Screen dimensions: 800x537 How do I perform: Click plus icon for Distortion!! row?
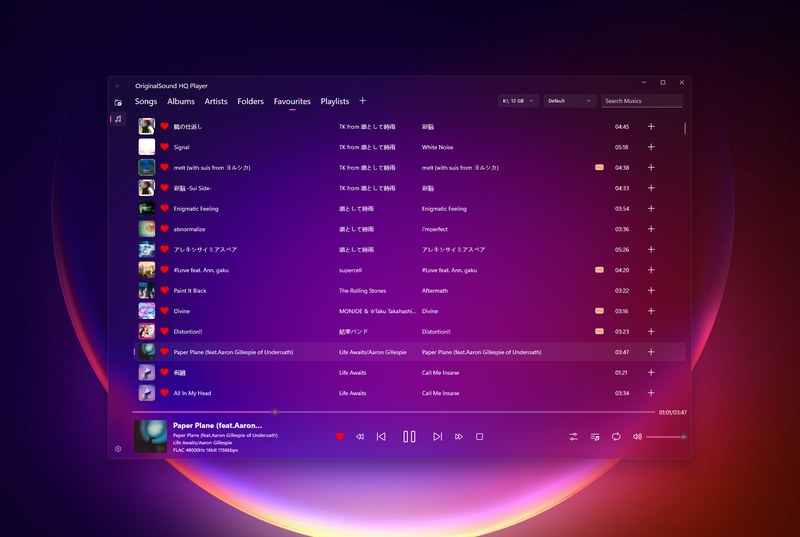[x=651, y=331]
